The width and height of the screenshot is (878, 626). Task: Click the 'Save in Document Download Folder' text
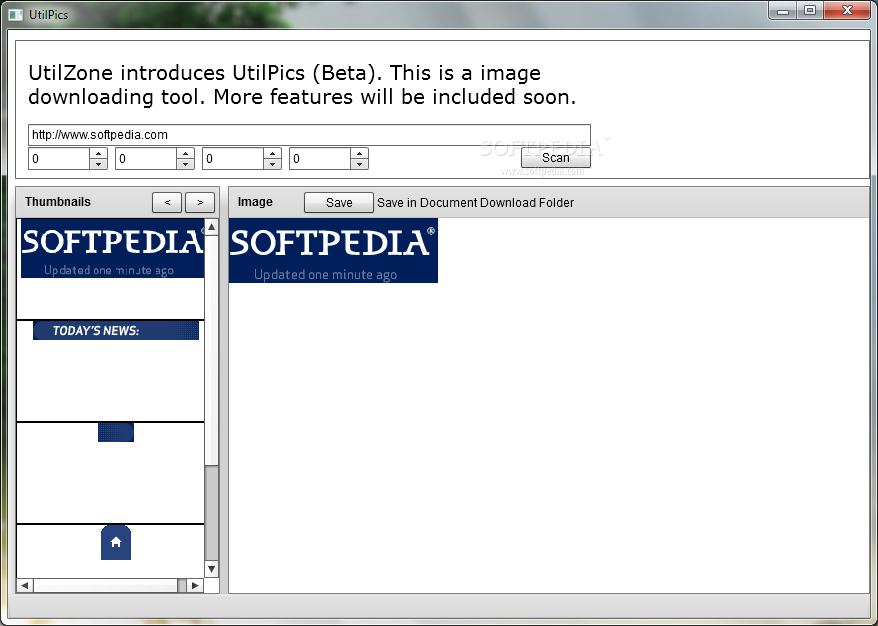pos(475,203)
